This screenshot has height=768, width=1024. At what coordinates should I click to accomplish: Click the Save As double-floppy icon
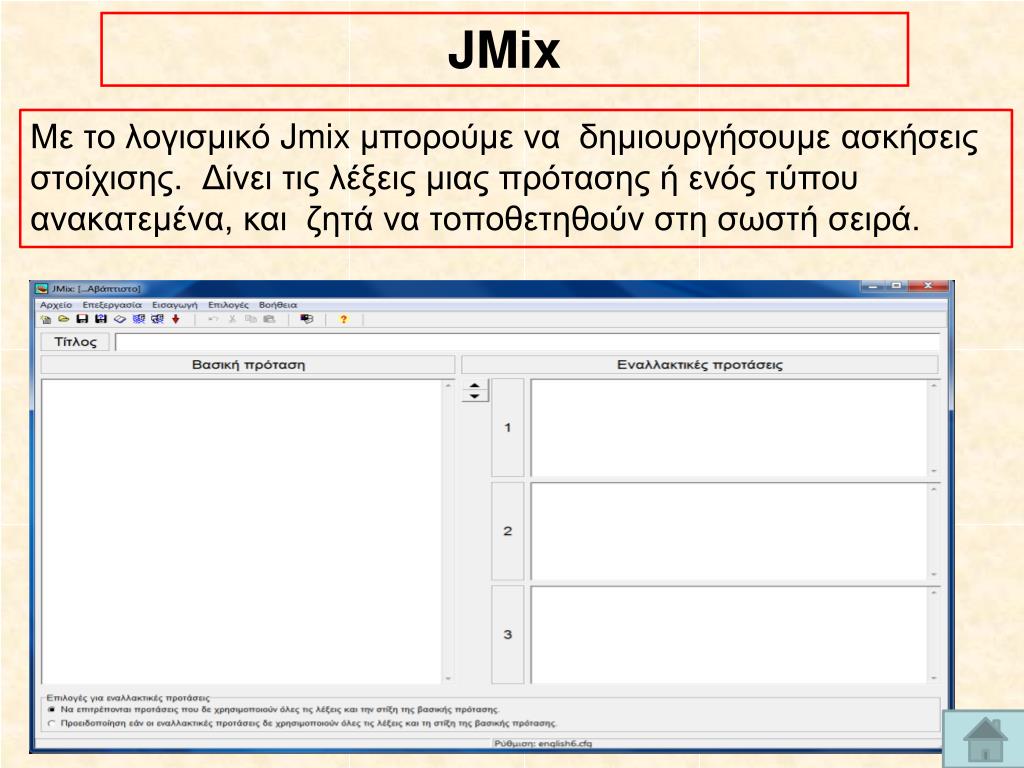click(101, 319)
